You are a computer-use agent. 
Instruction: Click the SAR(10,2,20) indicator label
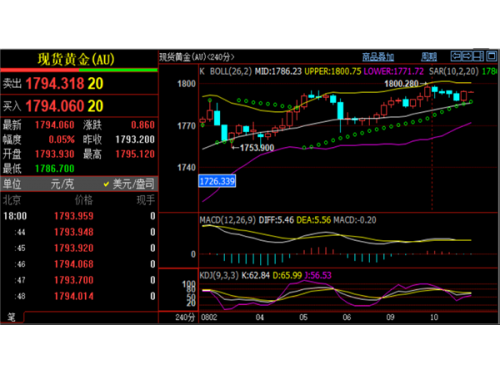tap(454, 71)
